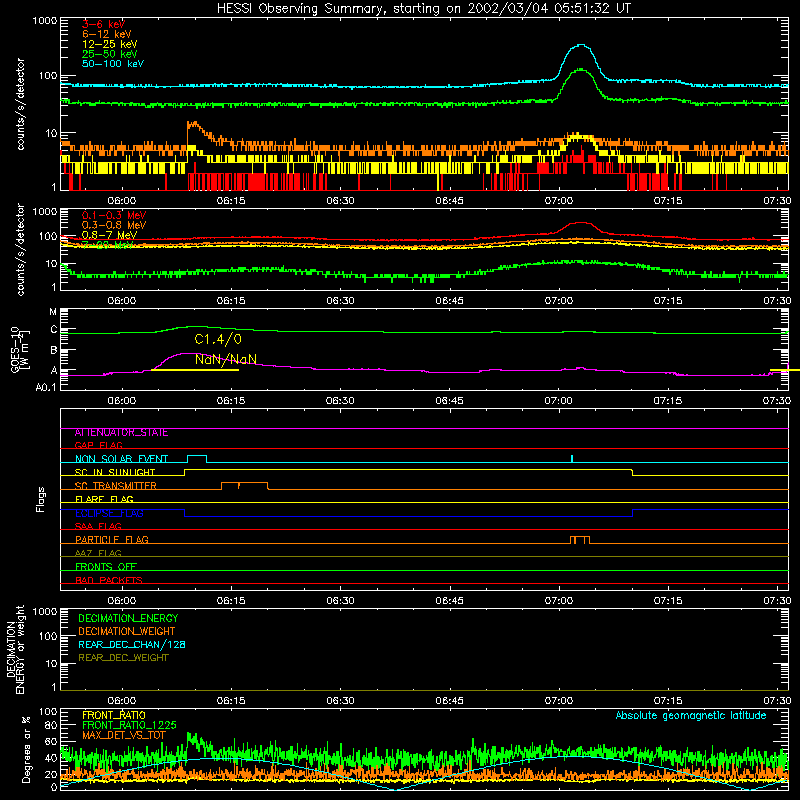Select the FRONTS_OFF flag label
Screen dimensions: 800x800
tap(106, 567)
